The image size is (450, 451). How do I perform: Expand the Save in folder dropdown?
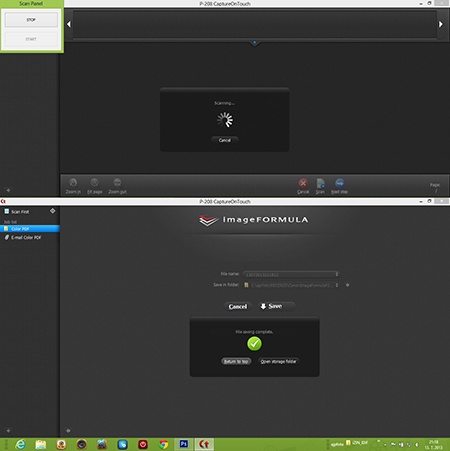coord(337,285)
